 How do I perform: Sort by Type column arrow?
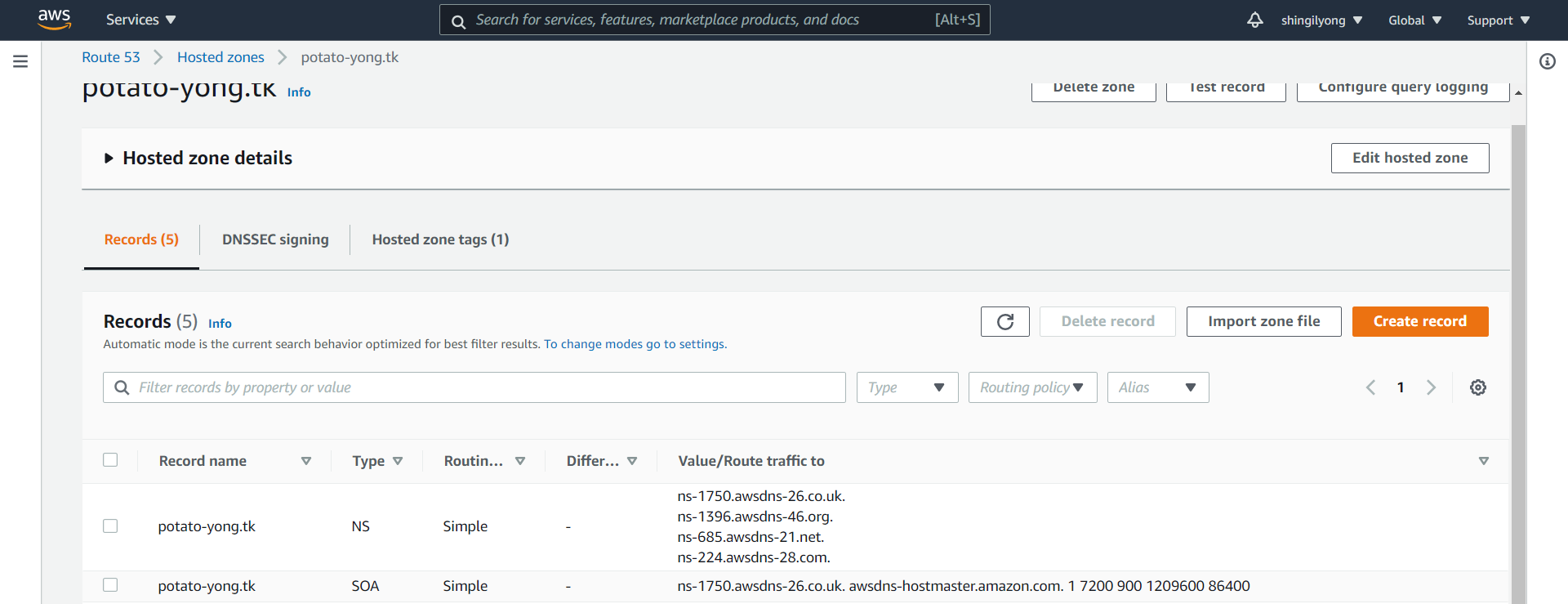tap(398, 461)
